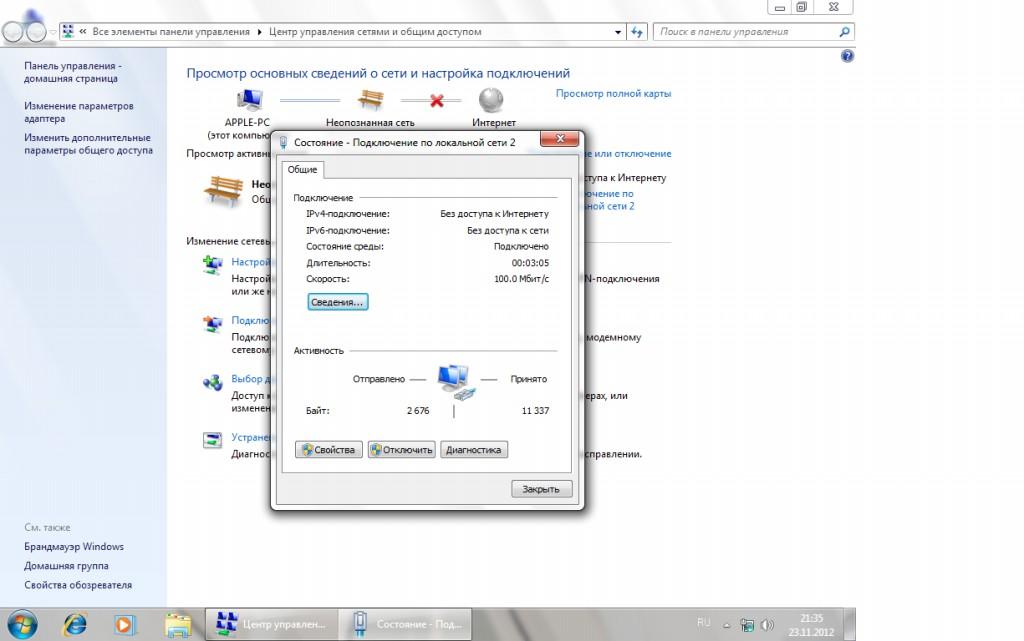Open Панель управления домашняя страница link

[72, 72]
